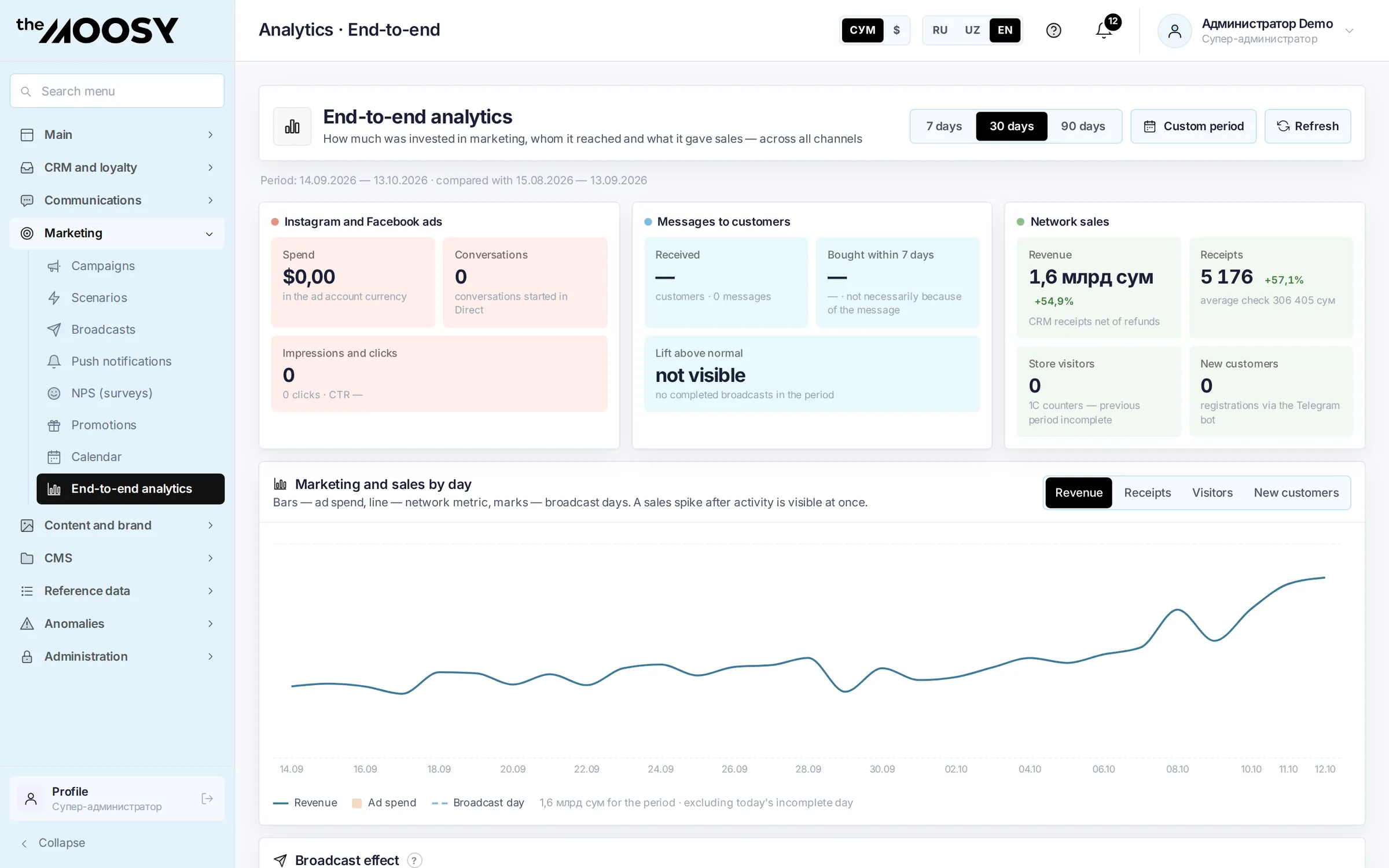The height and width of the screenshot is (868, 1389).
Task: Click the NPS surveys smiley icon
Action: 54,393
